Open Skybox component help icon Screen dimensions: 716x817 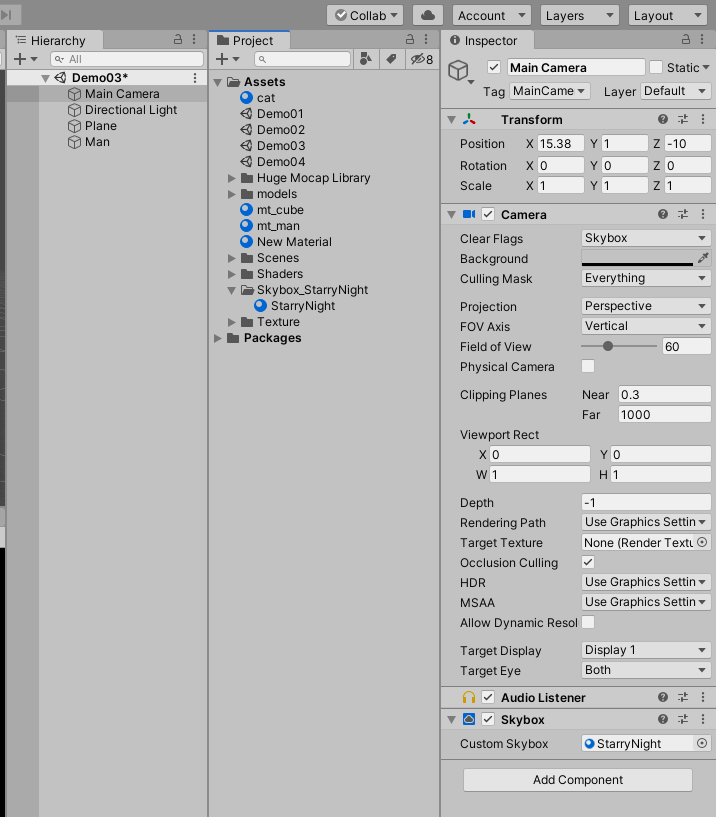[663, 719]
